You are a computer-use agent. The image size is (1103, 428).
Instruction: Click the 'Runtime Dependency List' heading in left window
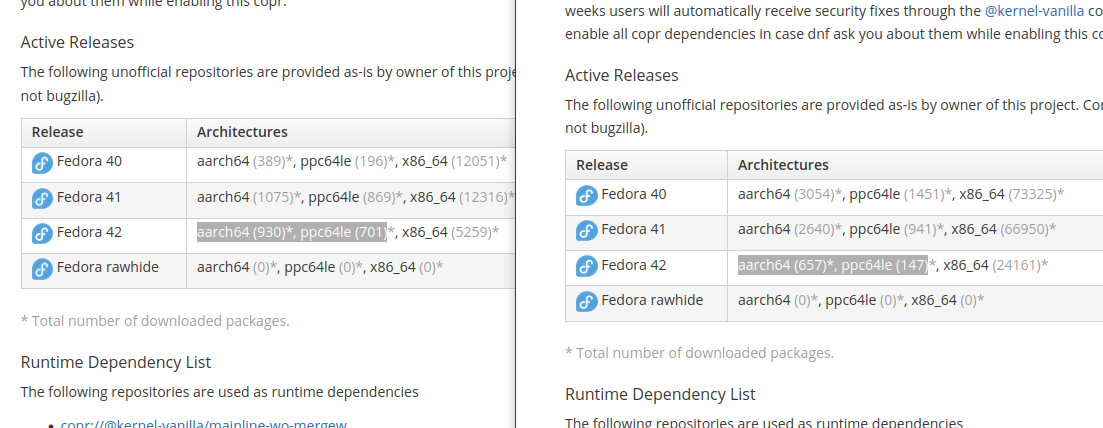click(115, 363)
